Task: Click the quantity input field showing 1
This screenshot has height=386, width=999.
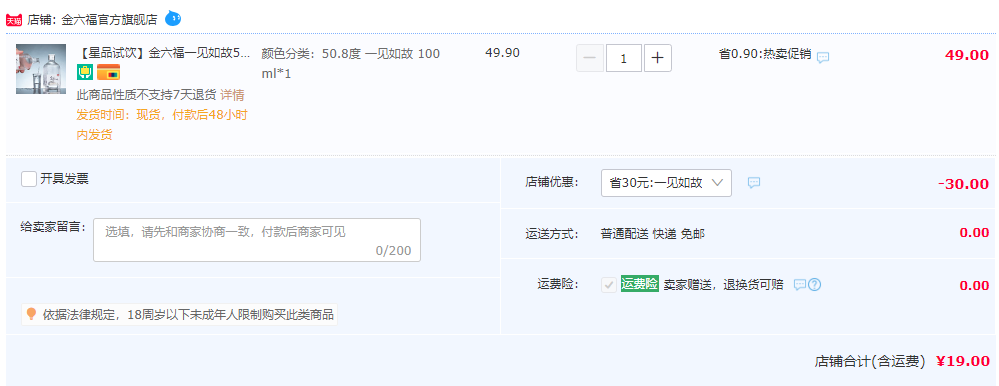Action: (624, 59)
